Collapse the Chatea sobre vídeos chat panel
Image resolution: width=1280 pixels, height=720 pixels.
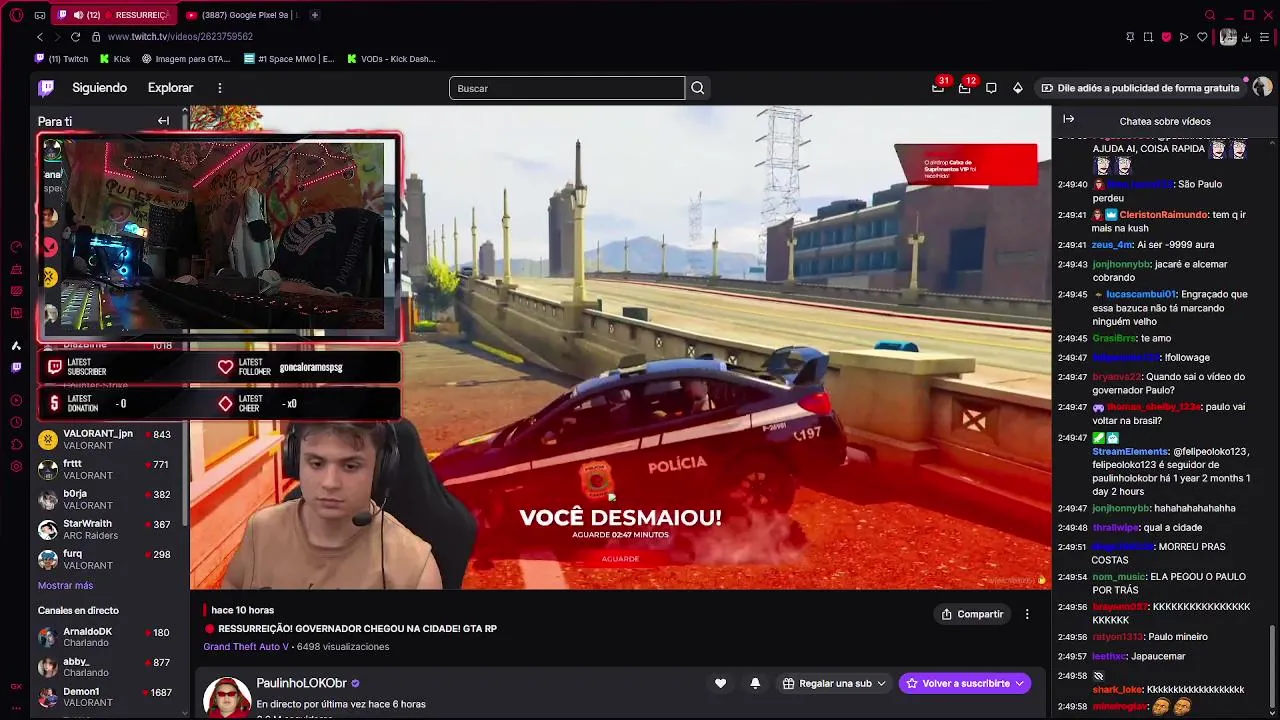(1068, 119)
